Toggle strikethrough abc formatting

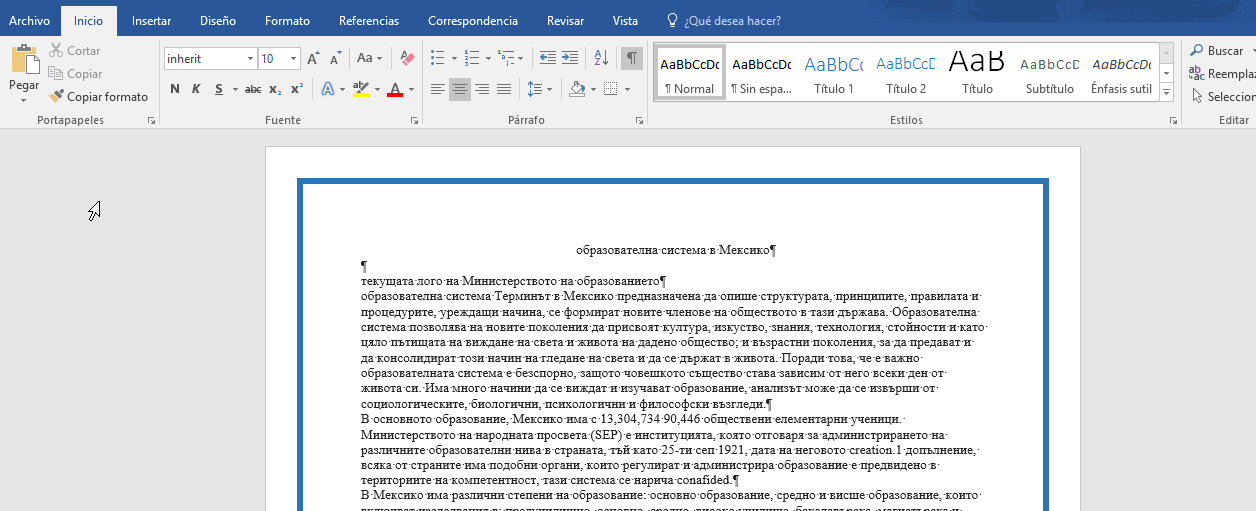click(253, 89)
